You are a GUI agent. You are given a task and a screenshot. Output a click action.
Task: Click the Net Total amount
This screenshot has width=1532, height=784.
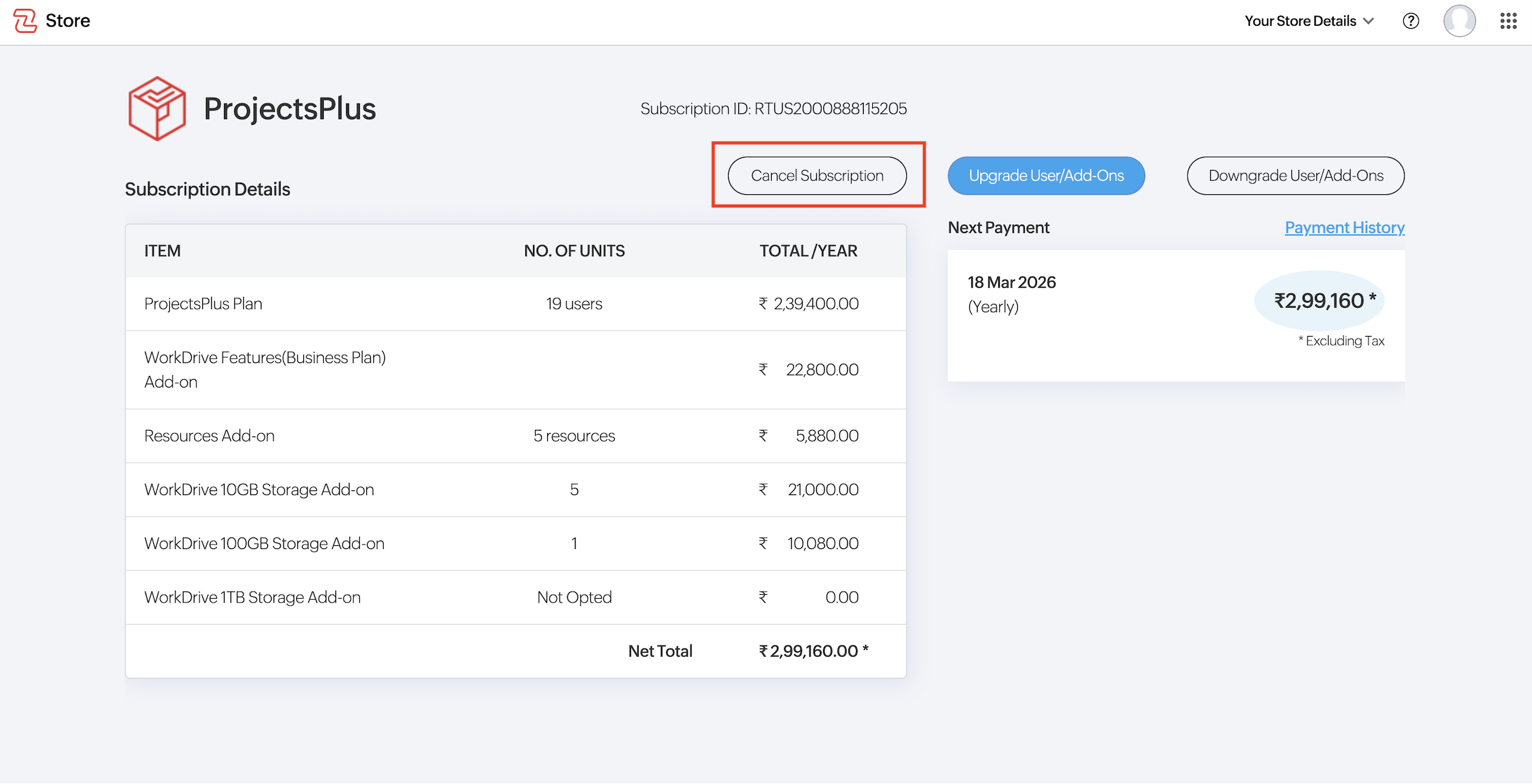pos(813,651)
